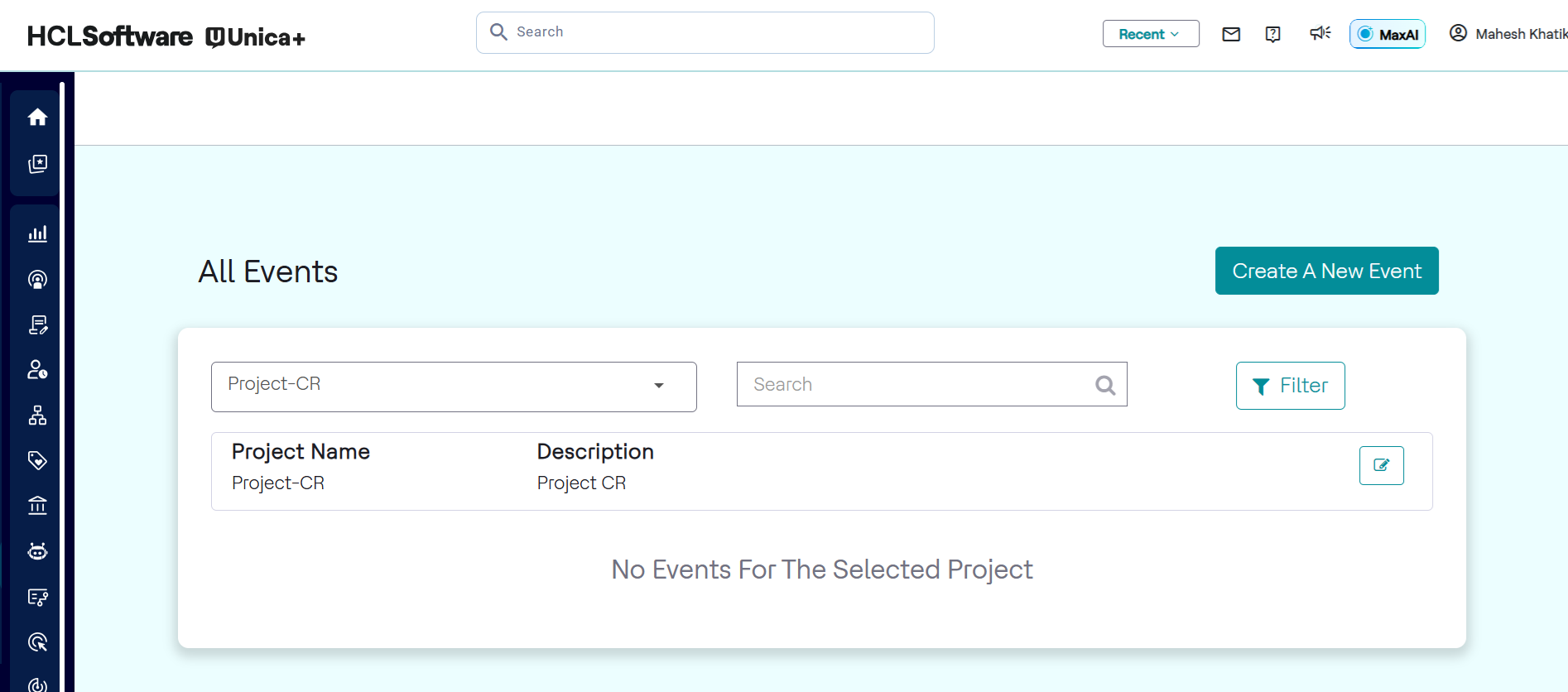1568x692 pixels.
Task: Open the bar chart analytics icon
Action: 37,234
